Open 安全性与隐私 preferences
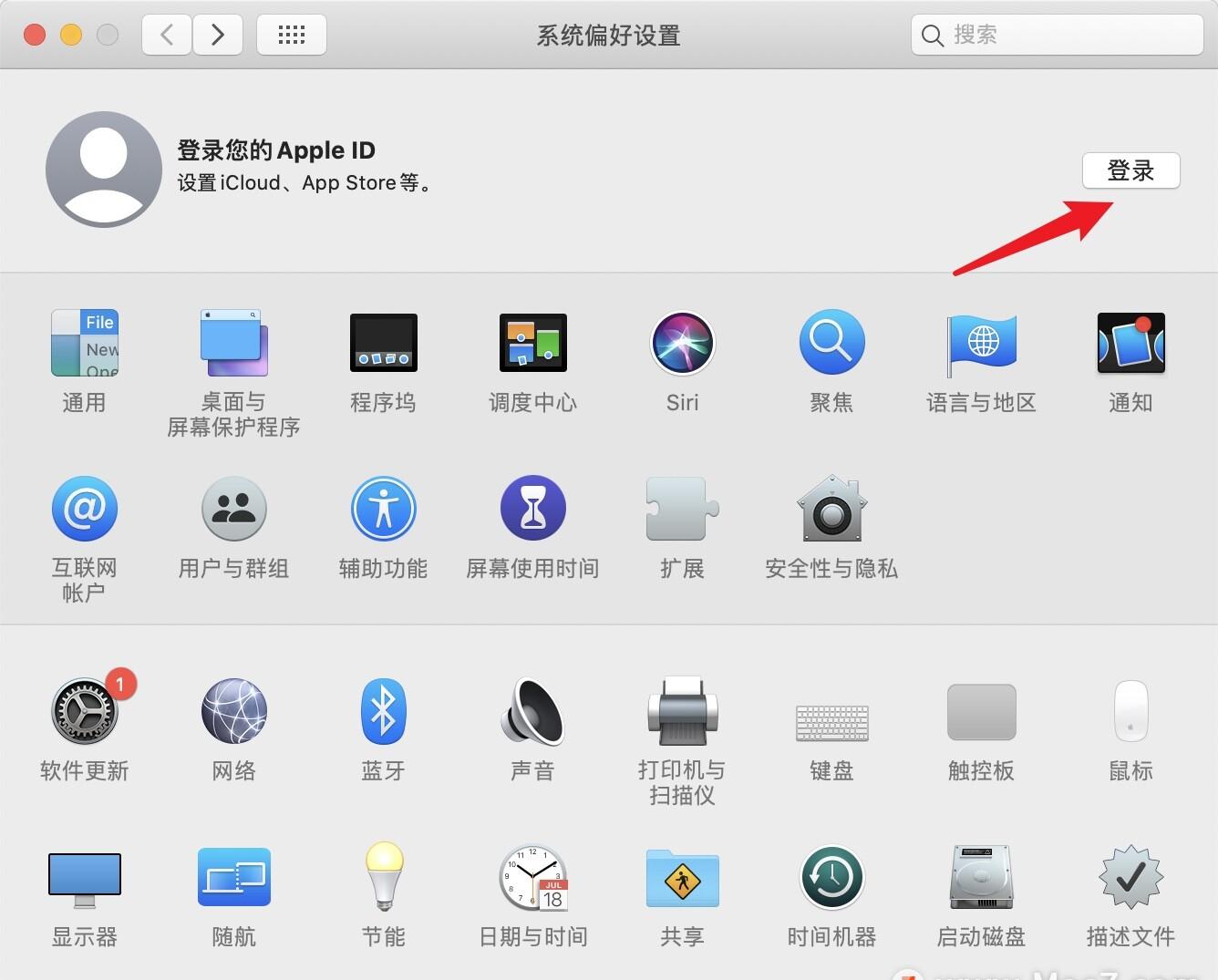 [x=831, y=509]
